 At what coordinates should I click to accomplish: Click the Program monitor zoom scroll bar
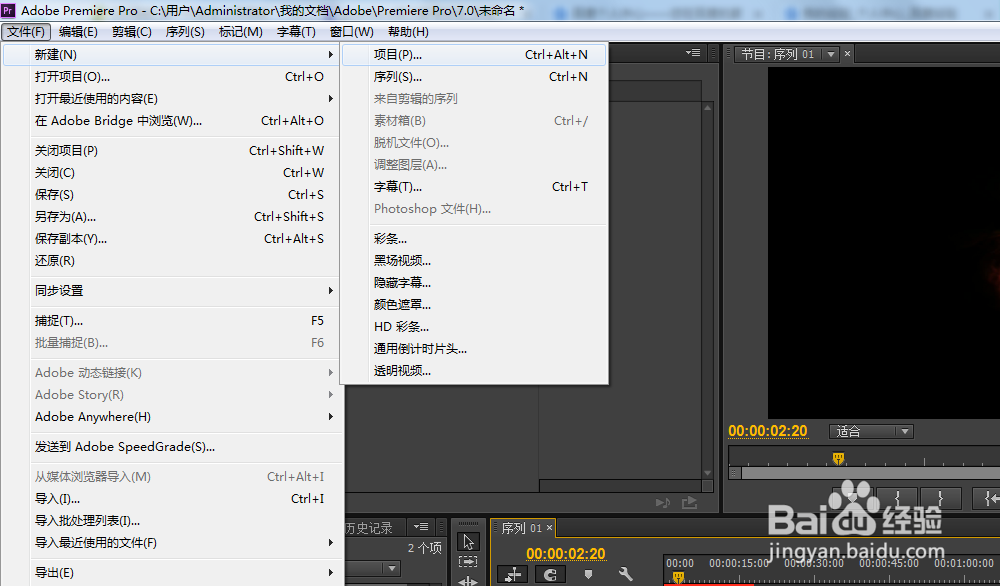pyautogui.click(x=871, y=474)
